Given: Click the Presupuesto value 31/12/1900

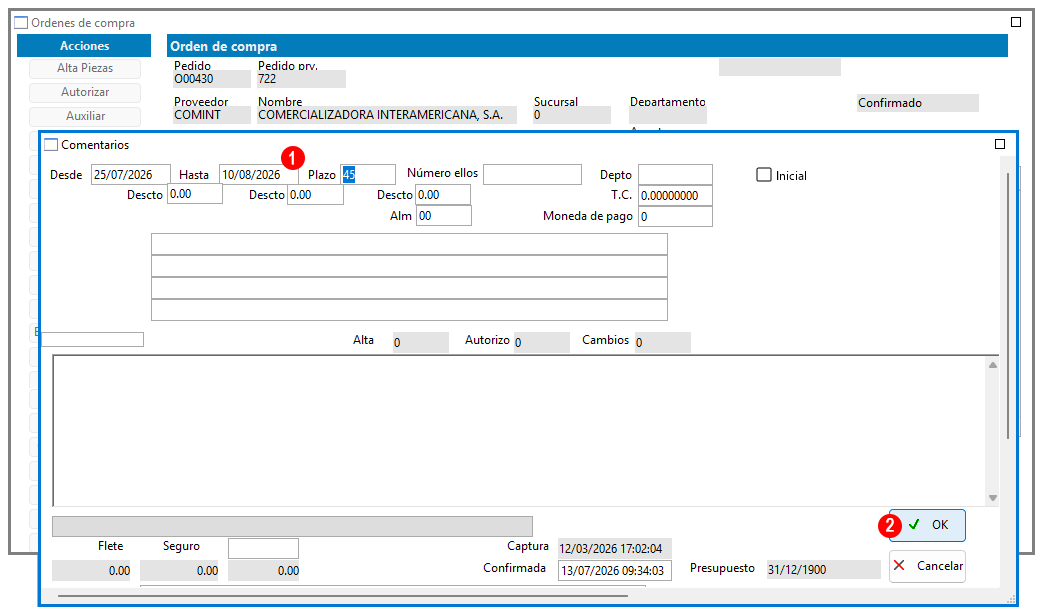Looking at the screenshot, I should click(x=823, y=569).
